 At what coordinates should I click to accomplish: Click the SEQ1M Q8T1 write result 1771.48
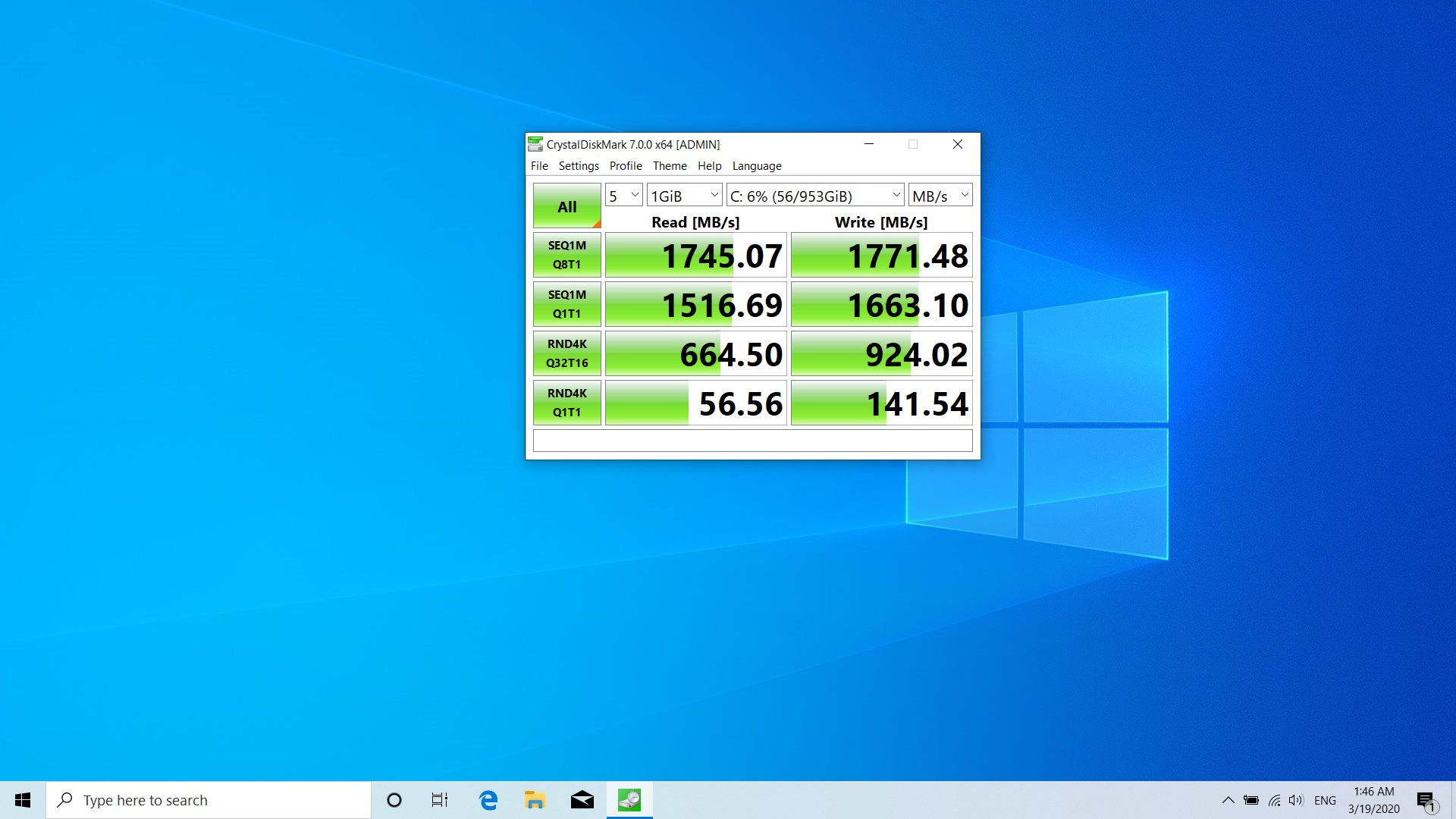pos(881,255)
